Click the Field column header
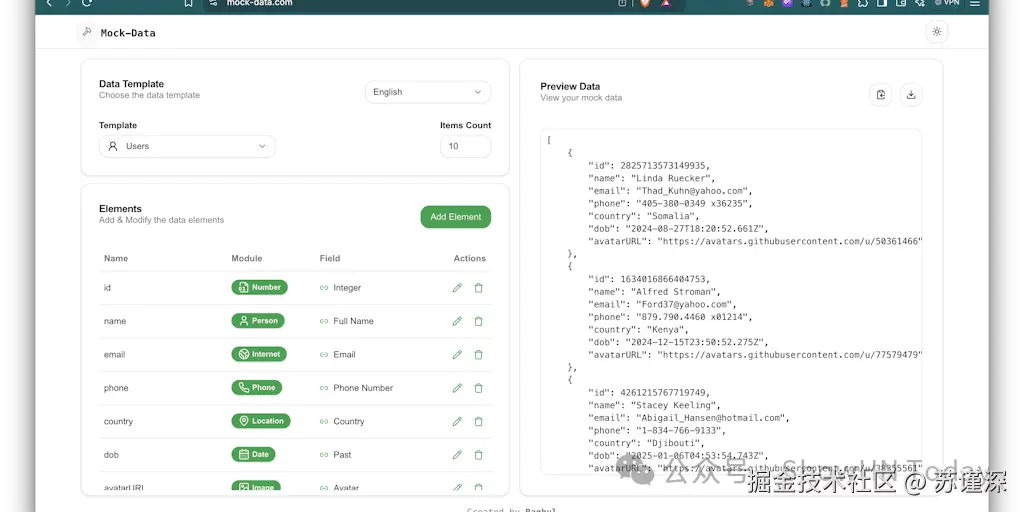Image resolution: width=1024 pixels, height=512 pixels. (330, 259)
